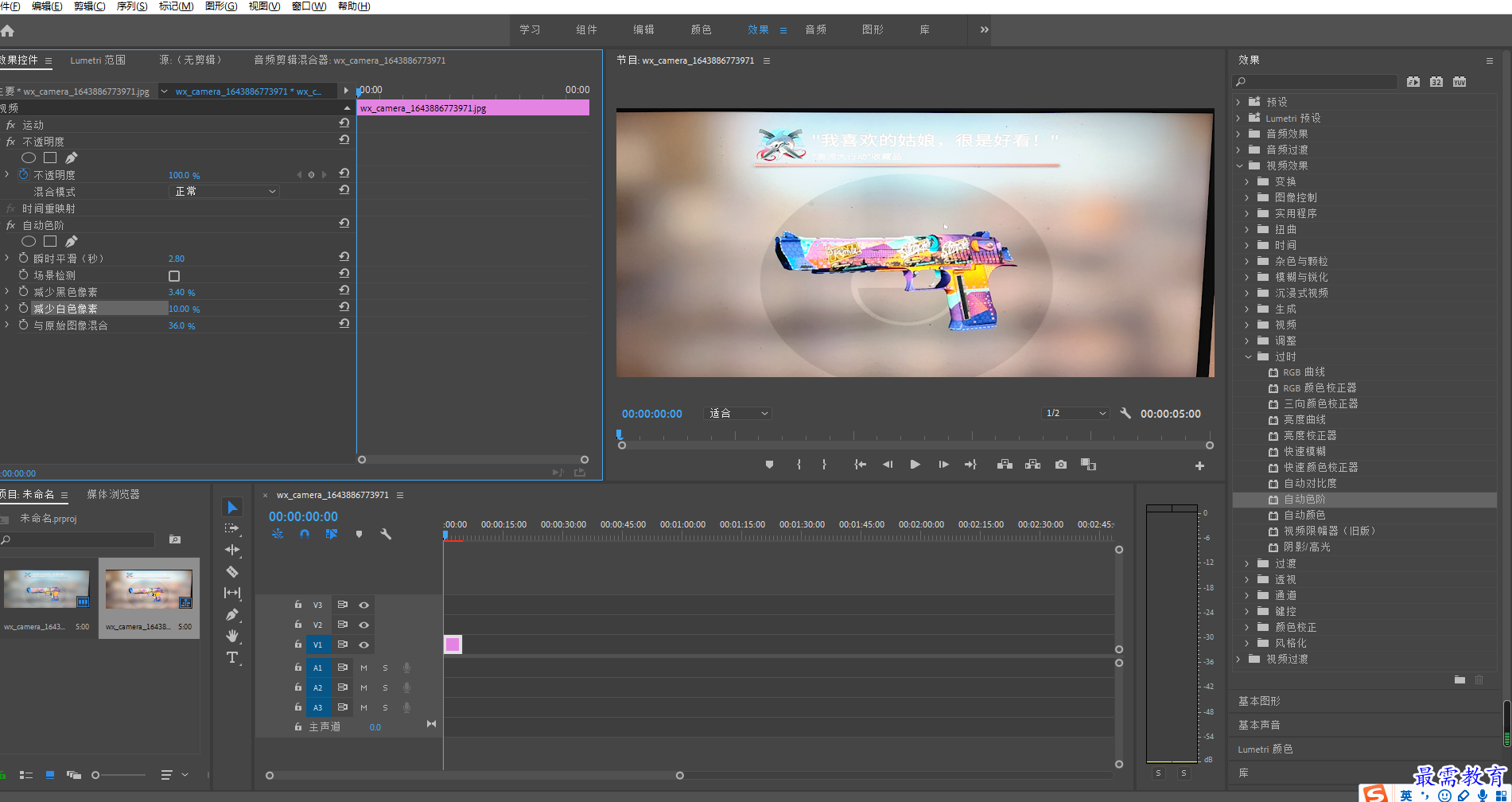Screen dimensions: 1512x802
Task: Create ellipse mask under 自动色阶
Action: click(x=29, y=241)
